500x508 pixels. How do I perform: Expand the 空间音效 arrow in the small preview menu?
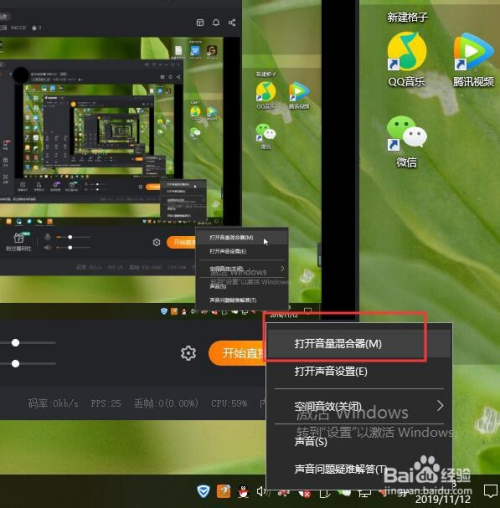[x=282, y=268]
